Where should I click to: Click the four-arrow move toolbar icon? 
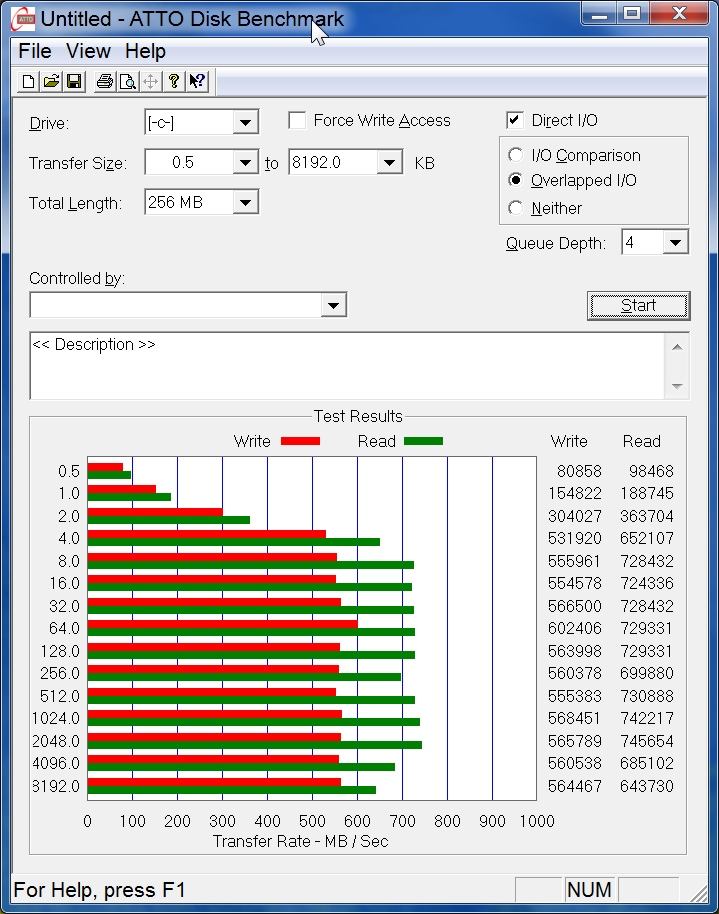click(150, 81)
